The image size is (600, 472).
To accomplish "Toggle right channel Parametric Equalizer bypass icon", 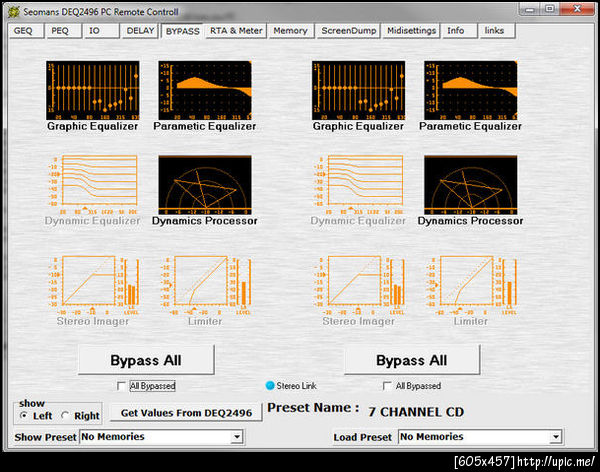I will (x=471, y=90).
